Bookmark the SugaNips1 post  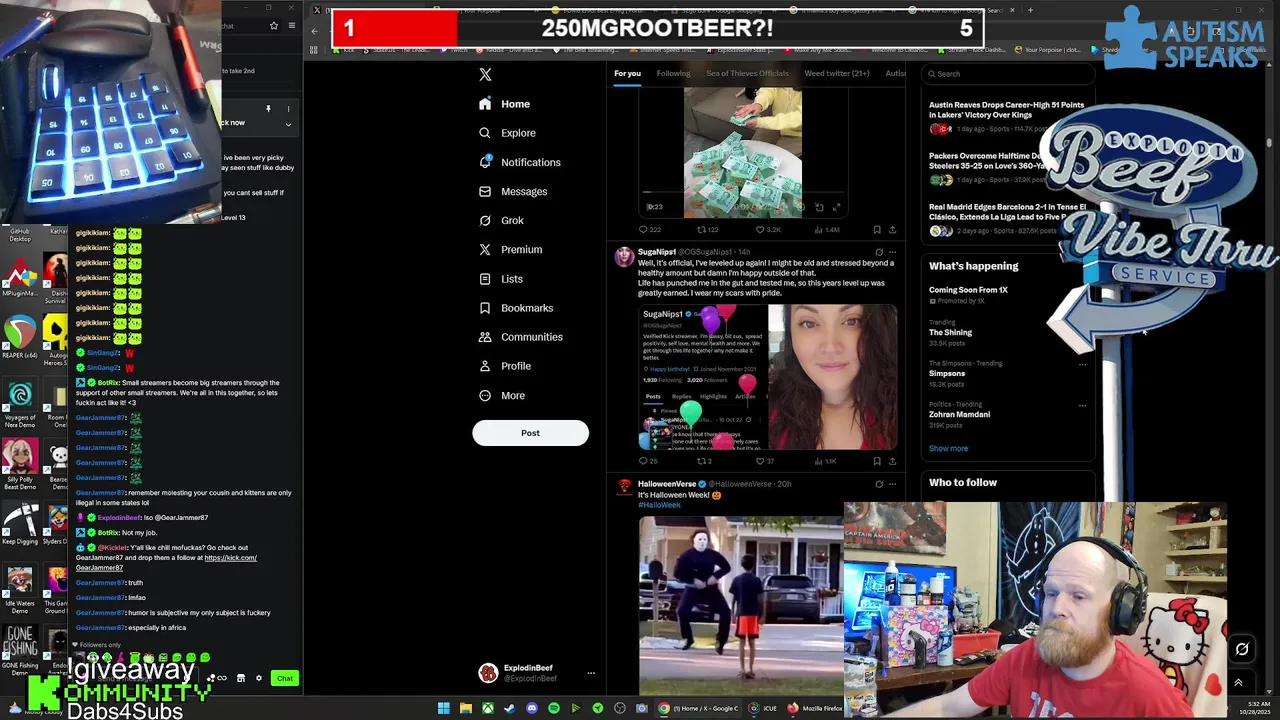[877, 461]
